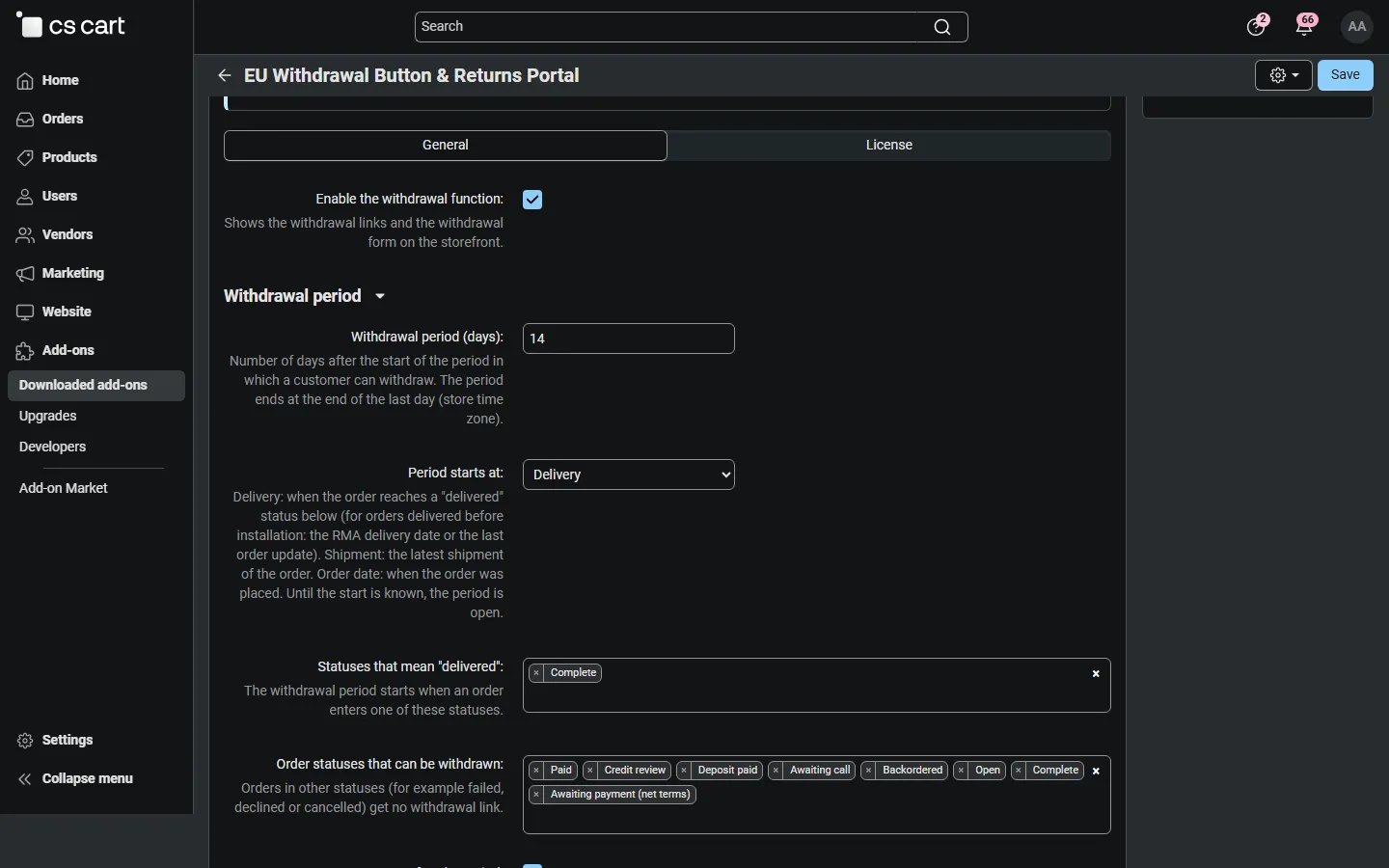
Task: Go back using the arrow icon
Action: pos(225,75)
